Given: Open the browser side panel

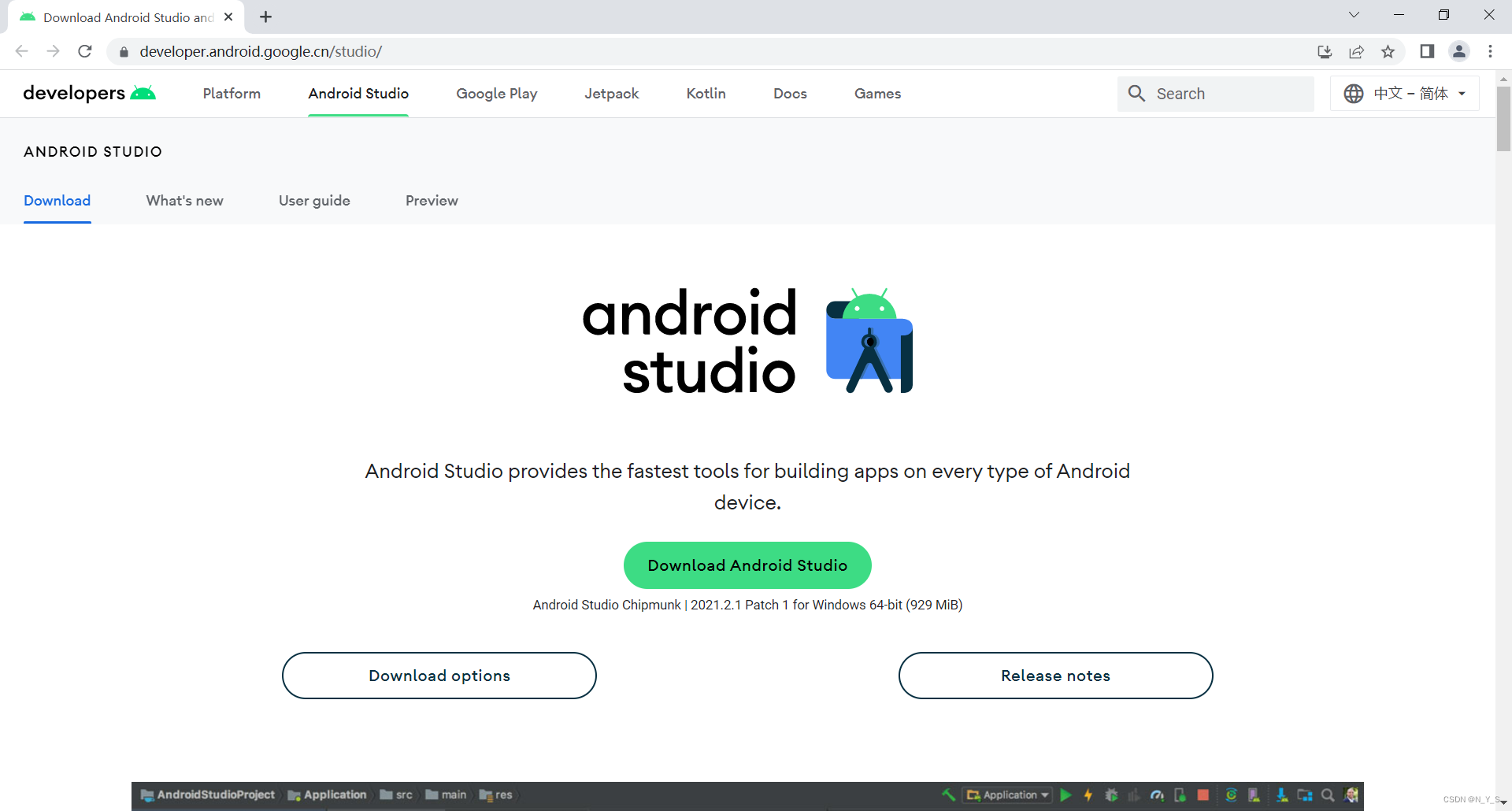Looking at the screenshot, I should [1427, 51].
